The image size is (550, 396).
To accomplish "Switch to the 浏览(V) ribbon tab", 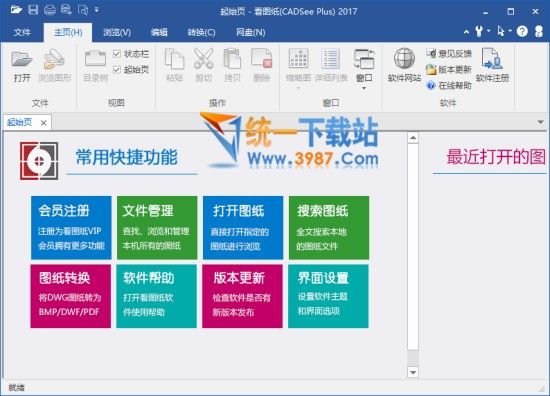I will (117, 32).
